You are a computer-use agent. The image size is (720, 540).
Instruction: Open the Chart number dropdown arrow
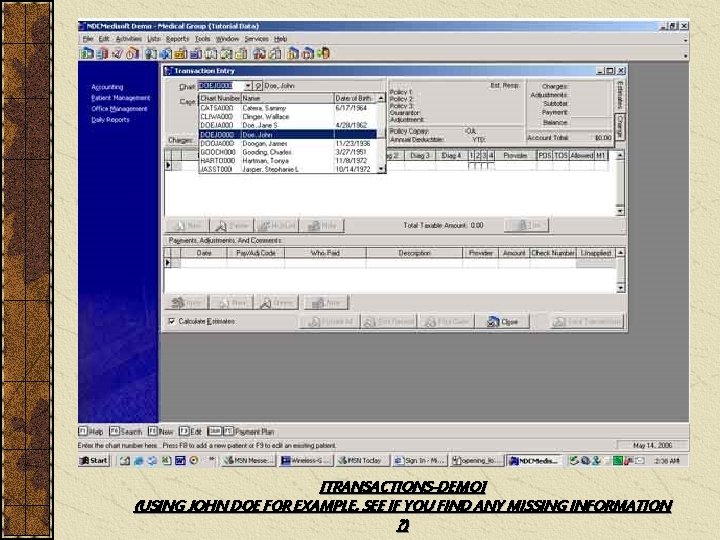248,86
